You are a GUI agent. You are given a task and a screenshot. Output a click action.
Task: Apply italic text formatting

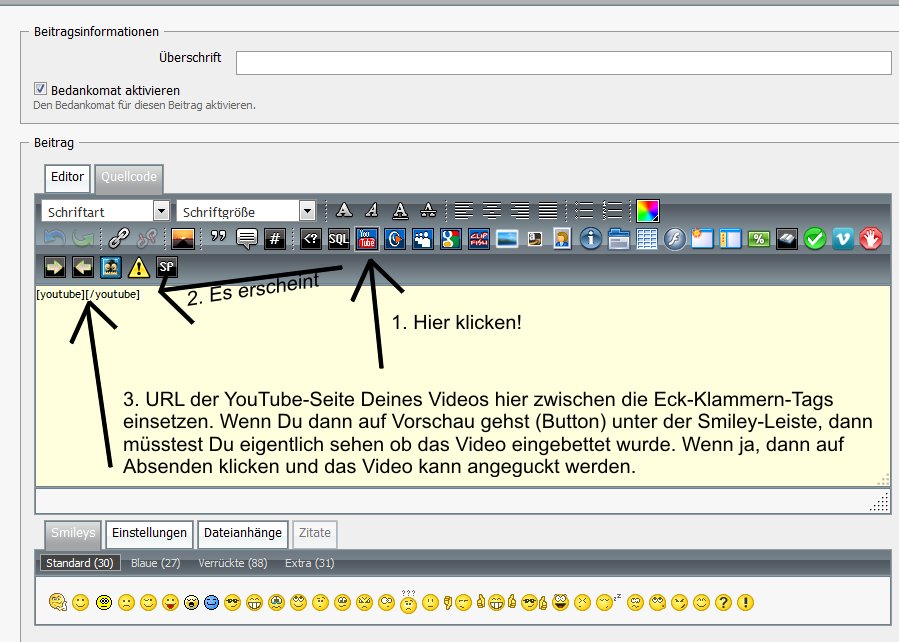tap(372, 210)
